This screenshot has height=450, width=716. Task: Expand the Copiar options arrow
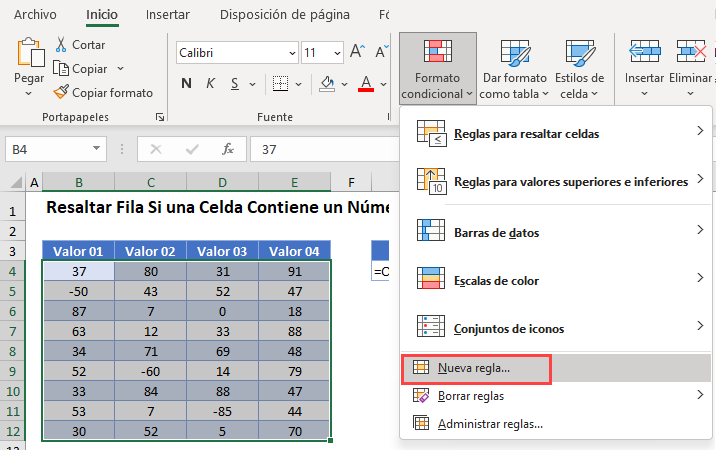[121, 69]
